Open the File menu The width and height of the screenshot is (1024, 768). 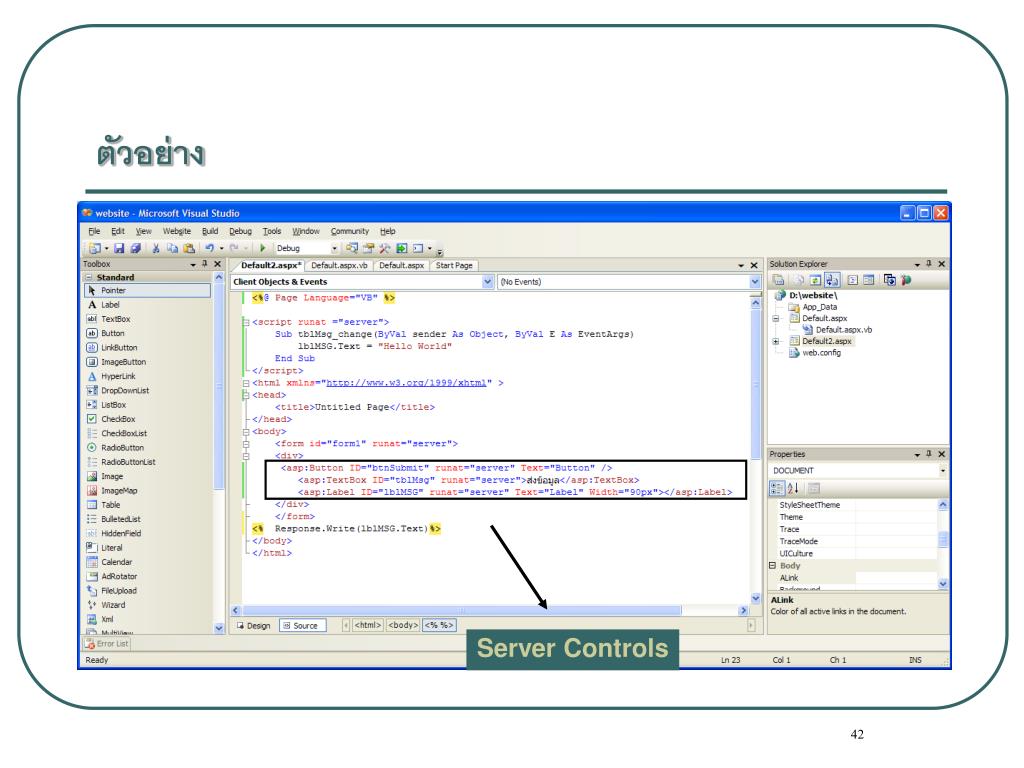click(x=95, y=231)
